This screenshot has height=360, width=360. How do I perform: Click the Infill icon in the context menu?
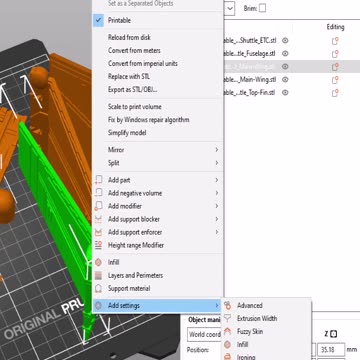tap(98, 263)
